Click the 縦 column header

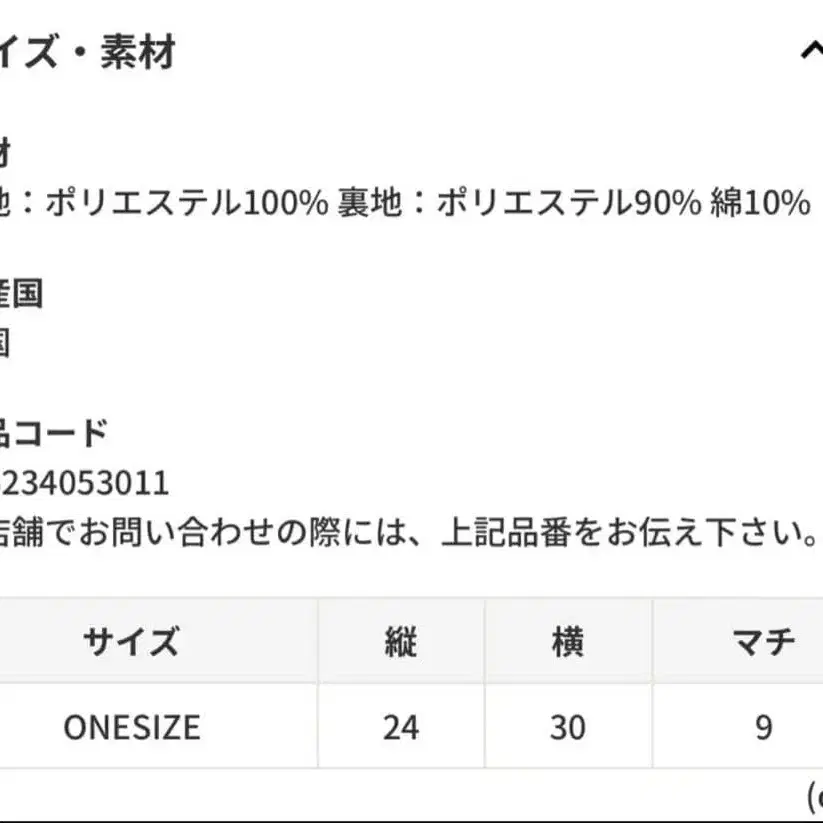point(400,641)
